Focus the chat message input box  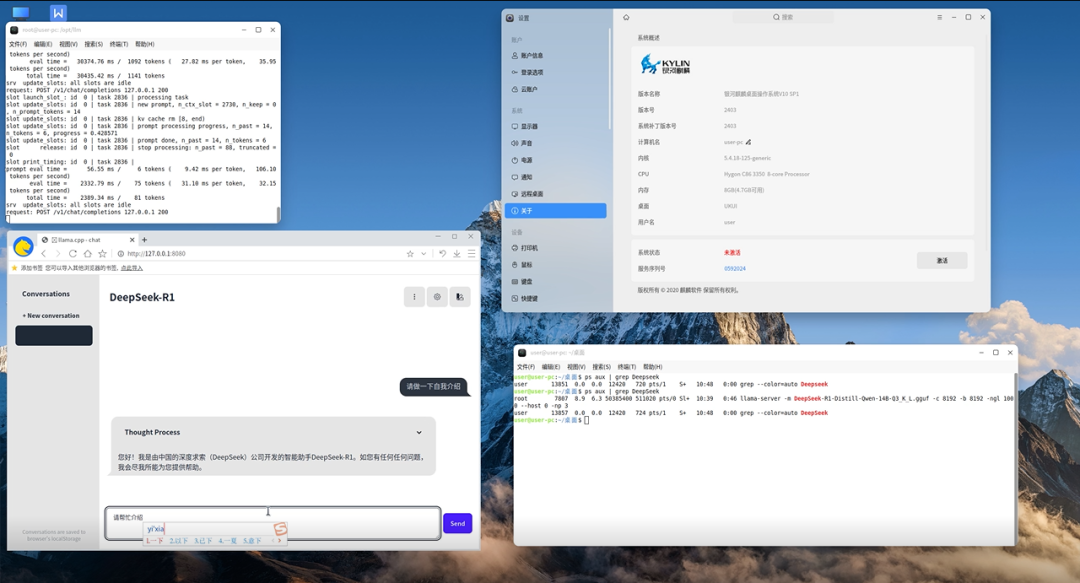tap(273, 524)
